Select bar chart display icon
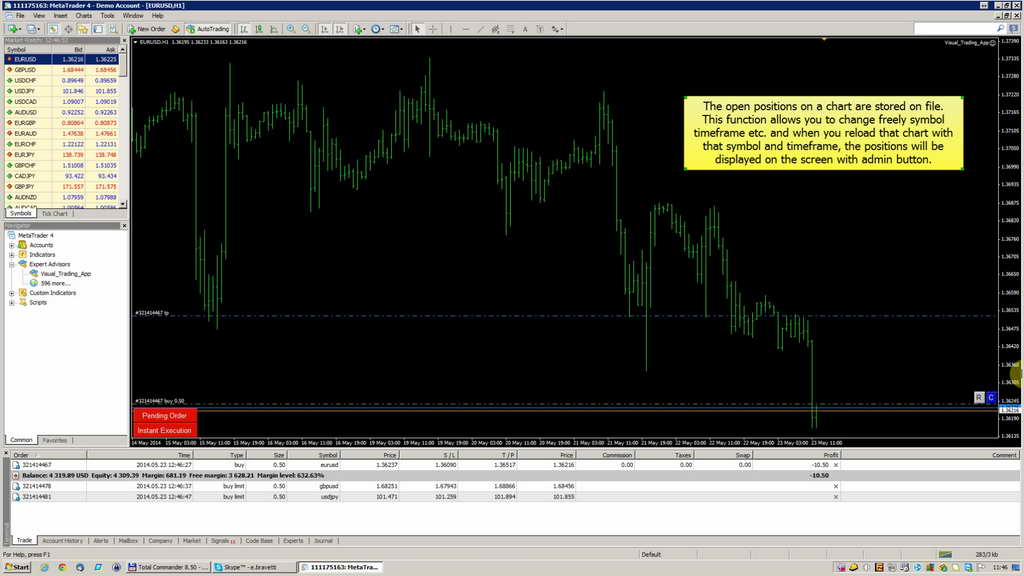Image resolution: width=1024 pixels, height=576 pixels. (244, 29)
